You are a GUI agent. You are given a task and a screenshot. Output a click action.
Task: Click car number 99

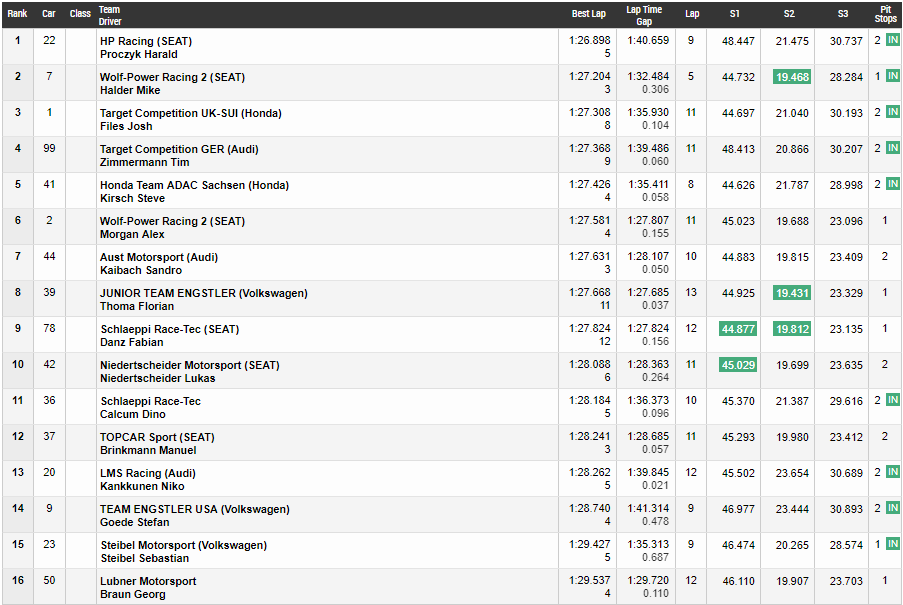[49, 149]
